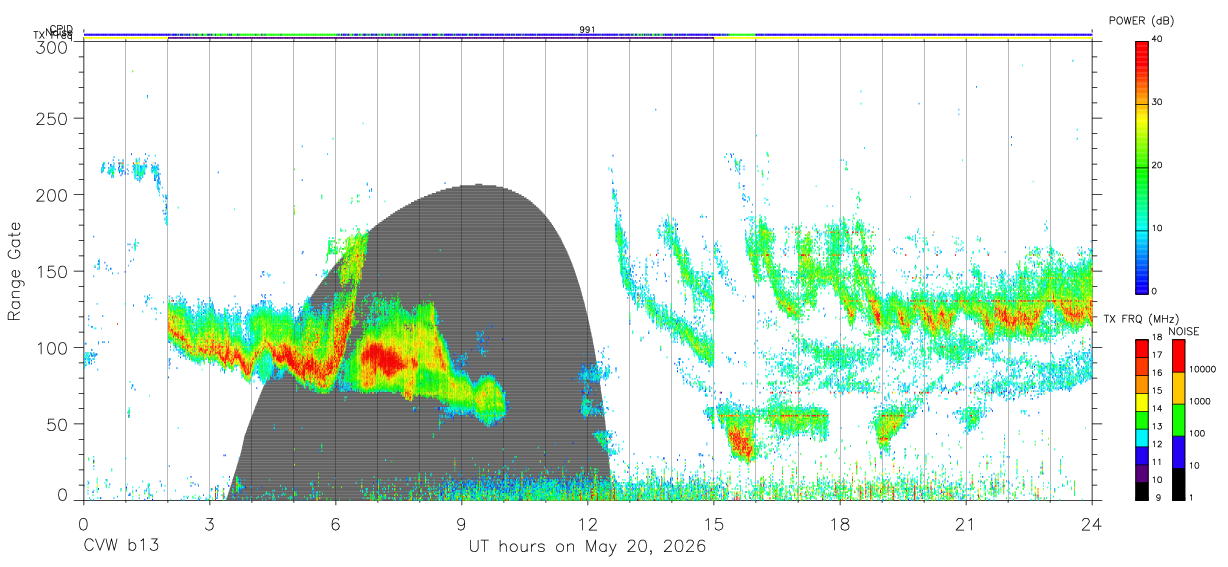Click the '991' label above the plot
This screenshot has width=1228, height=567.
[587, 30]
